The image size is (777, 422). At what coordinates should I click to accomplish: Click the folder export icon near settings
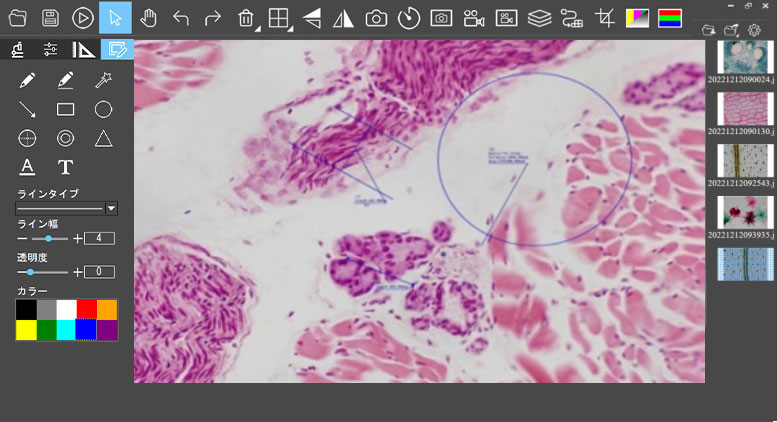click(x=731, y=30)
